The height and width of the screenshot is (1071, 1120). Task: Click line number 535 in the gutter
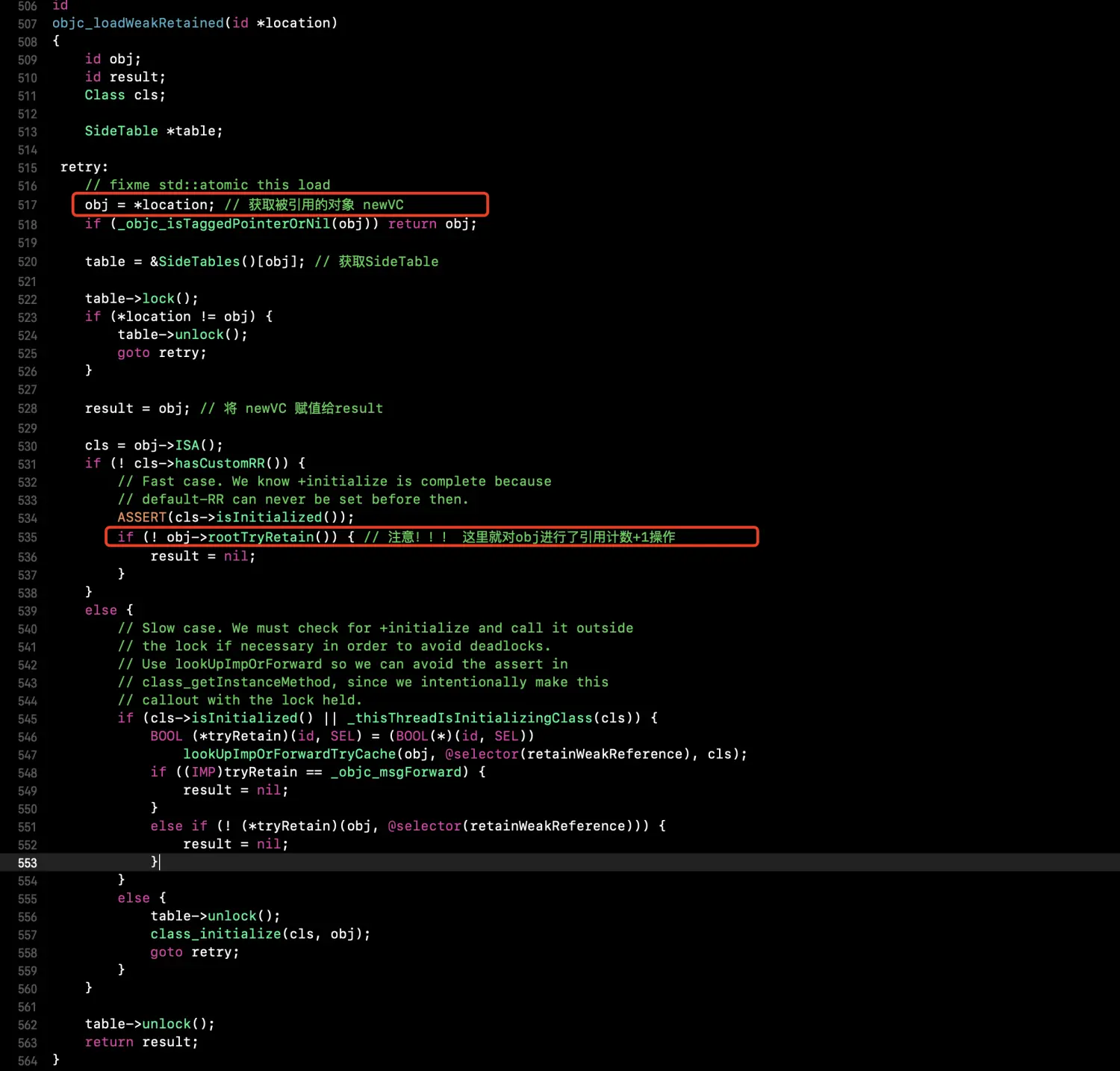pos(27,538)
